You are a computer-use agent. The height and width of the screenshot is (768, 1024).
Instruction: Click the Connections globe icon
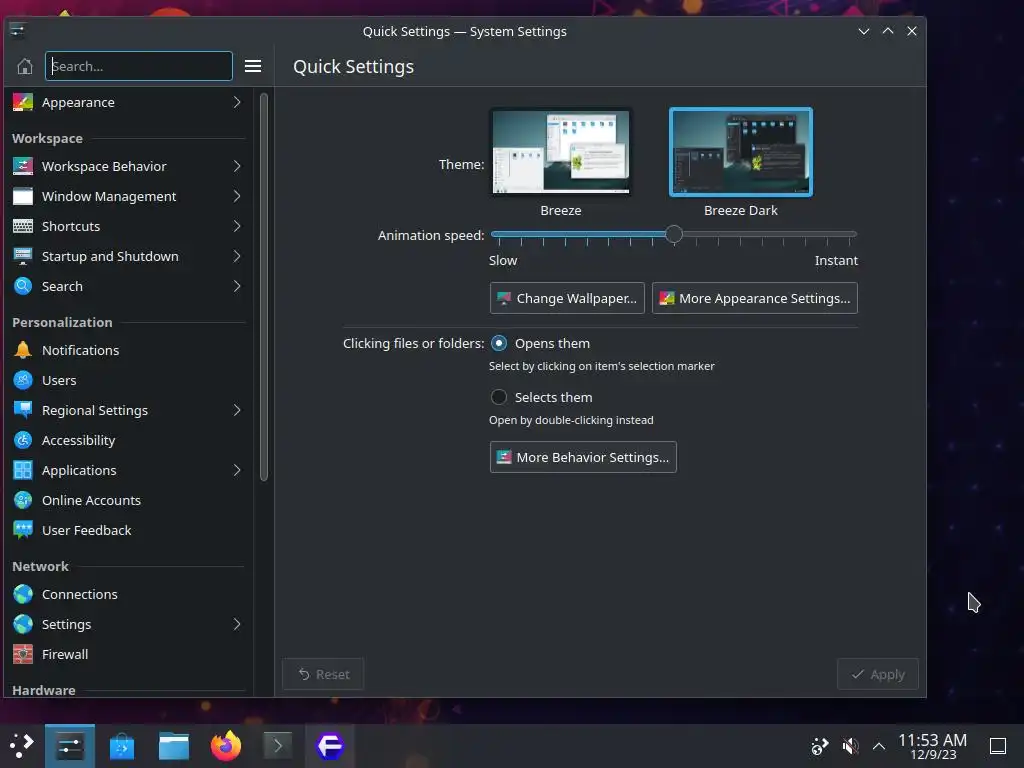click(x=23, y=595)
